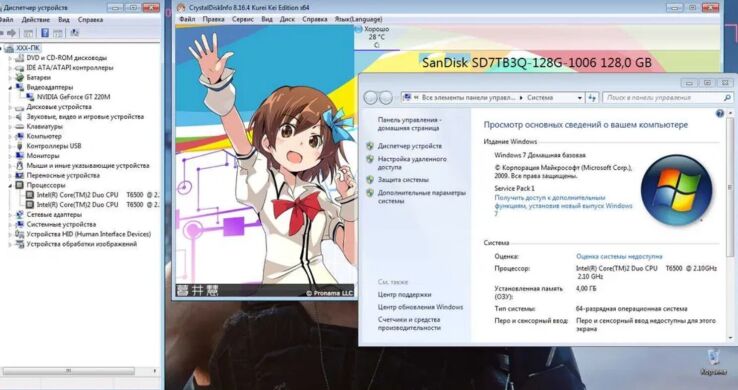Click the magnifier icon in control panel search
This screenshot has width=738, height=390.
tap(727, 98)
